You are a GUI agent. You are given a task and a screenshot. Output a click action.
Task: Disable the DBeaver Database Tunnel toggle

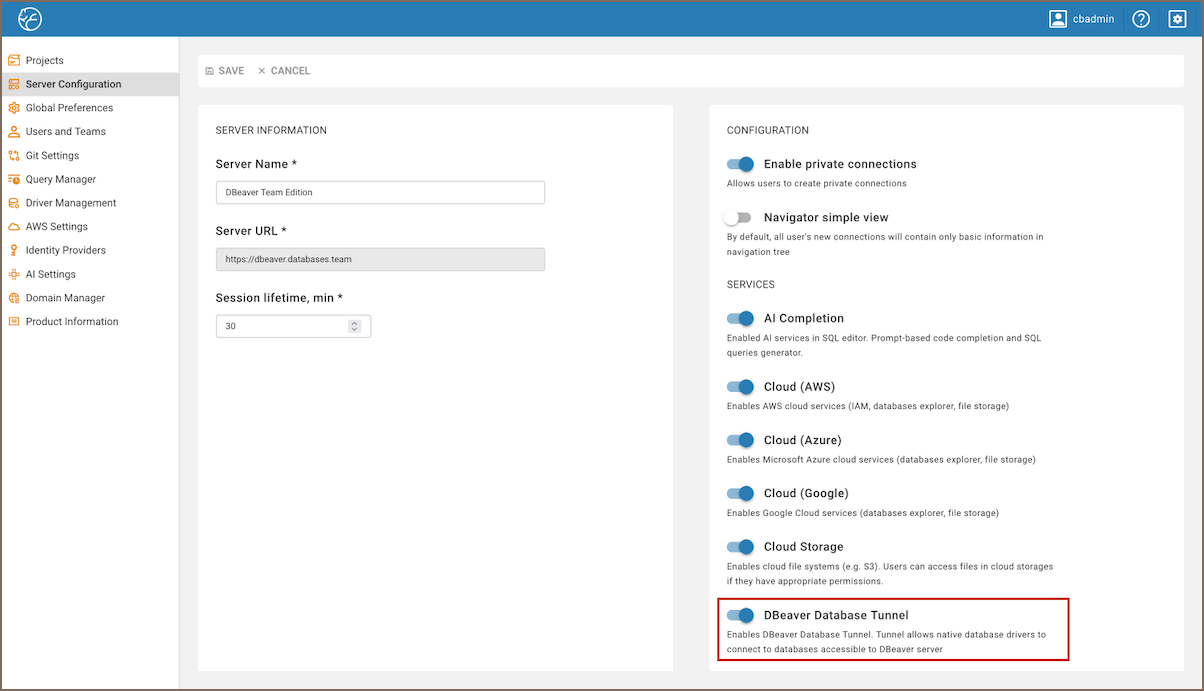(740, 615)
